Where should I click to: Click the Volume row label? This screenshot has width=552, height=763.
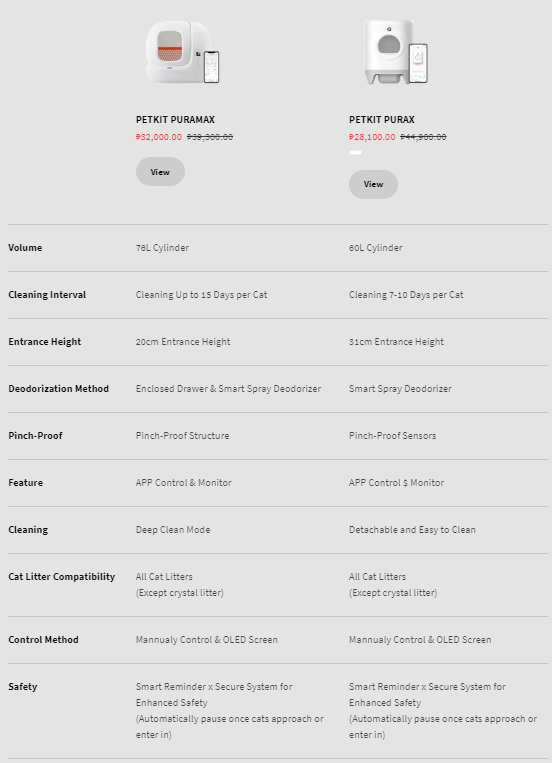click(x=25, y=248)
